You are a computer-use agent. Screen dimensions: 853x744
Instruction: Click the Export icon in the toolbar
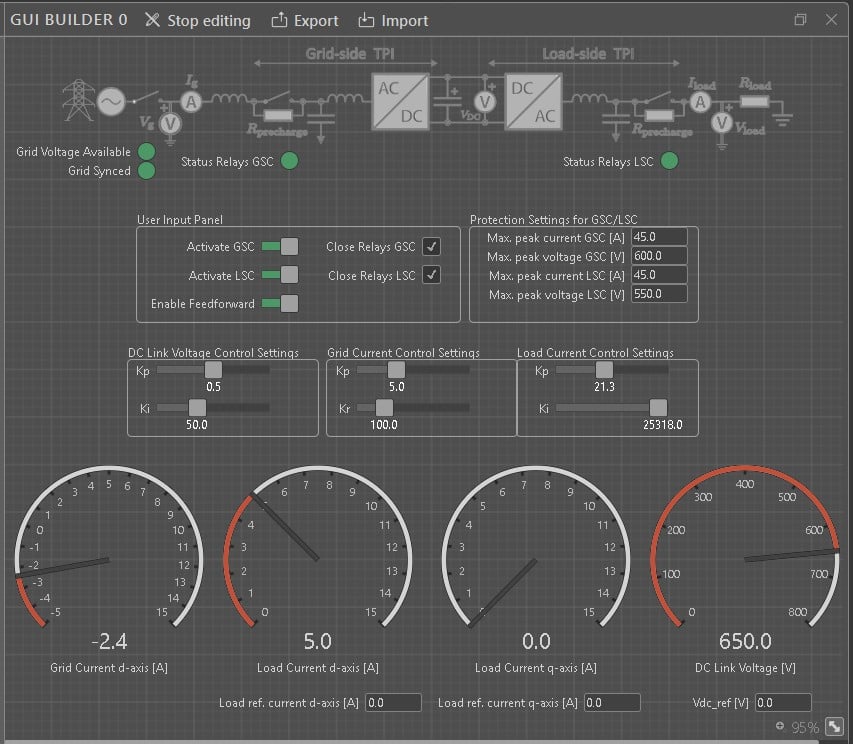point(279,20)
